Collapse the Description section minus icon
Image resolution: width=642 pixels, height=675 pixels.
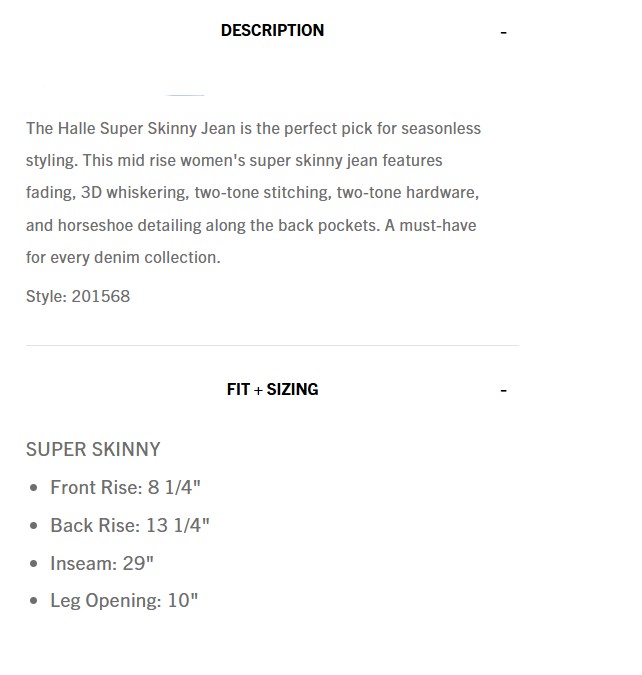click(x=503, y=32)
